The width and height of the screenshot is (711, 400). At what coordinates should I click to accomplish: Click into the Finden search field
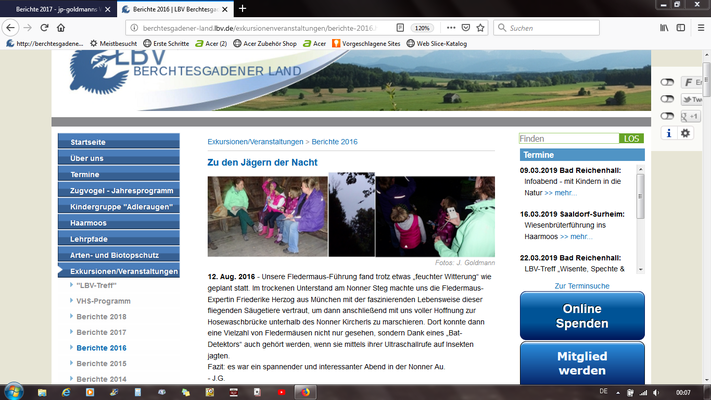point(569,138)
